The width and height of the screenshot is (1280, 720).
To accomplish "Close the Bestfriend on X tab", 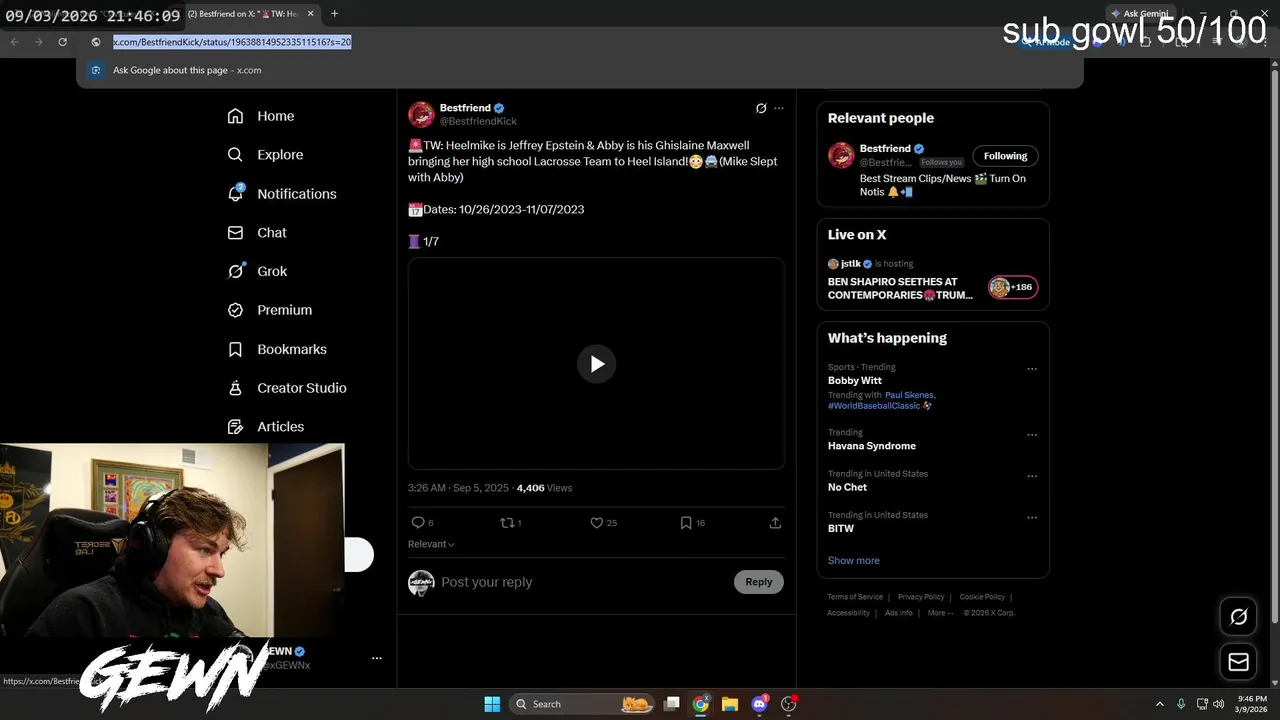I will coord(310,14).
